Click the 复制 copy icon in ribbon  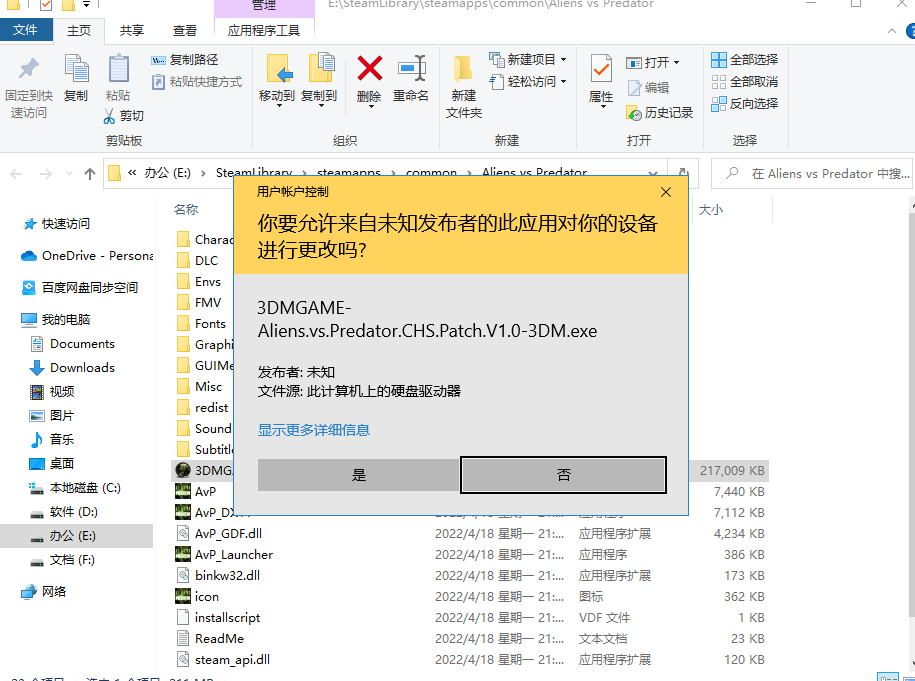tap(76, 68)
